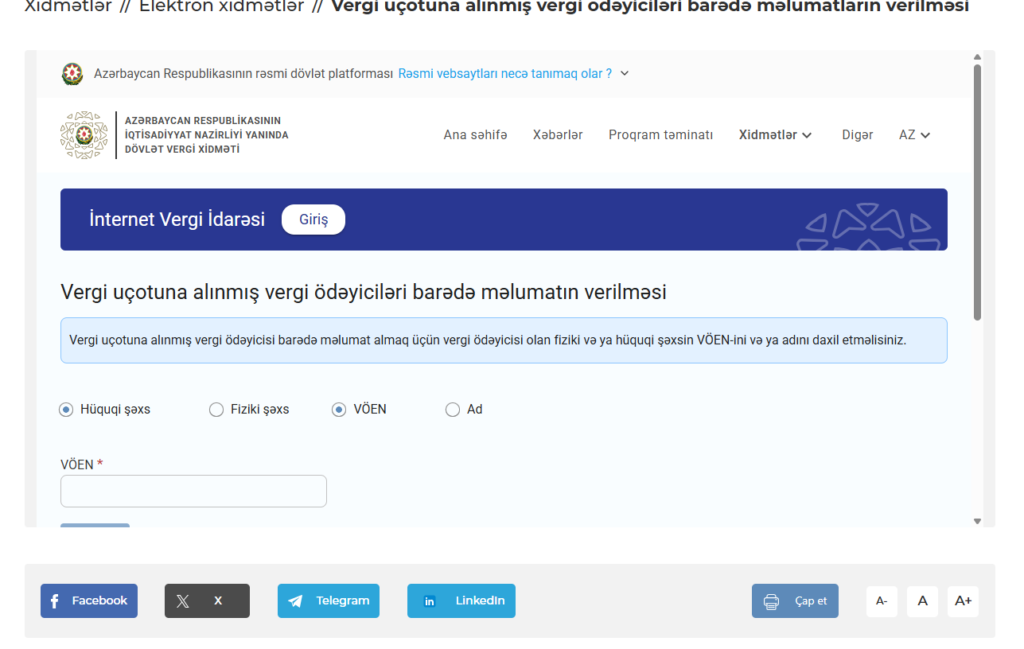Viewport: 1024px width, 649px height.
Task: Increase font size with A+ button
Action: [963, 601]
